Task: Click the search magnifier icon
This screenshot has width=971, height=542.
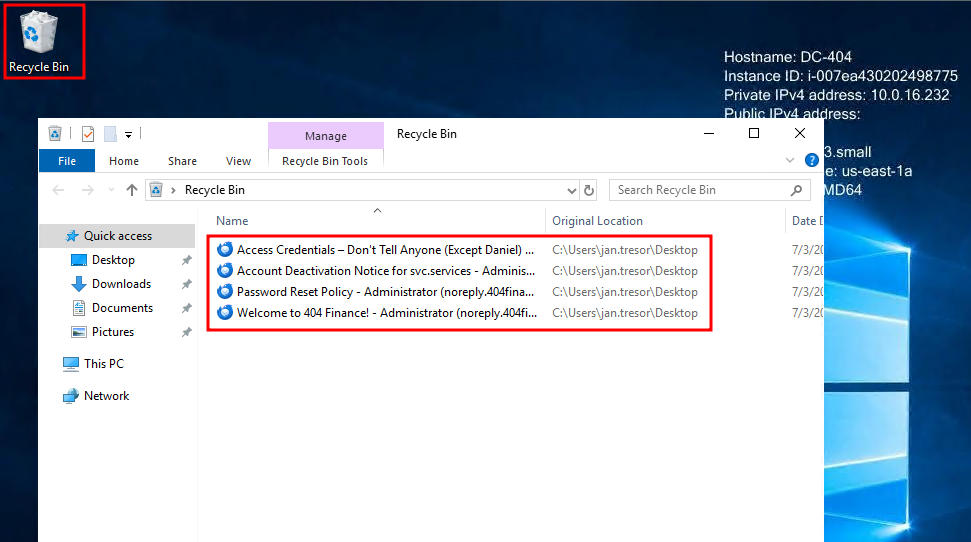Action: pyautogui.click(x=797, y=190)
